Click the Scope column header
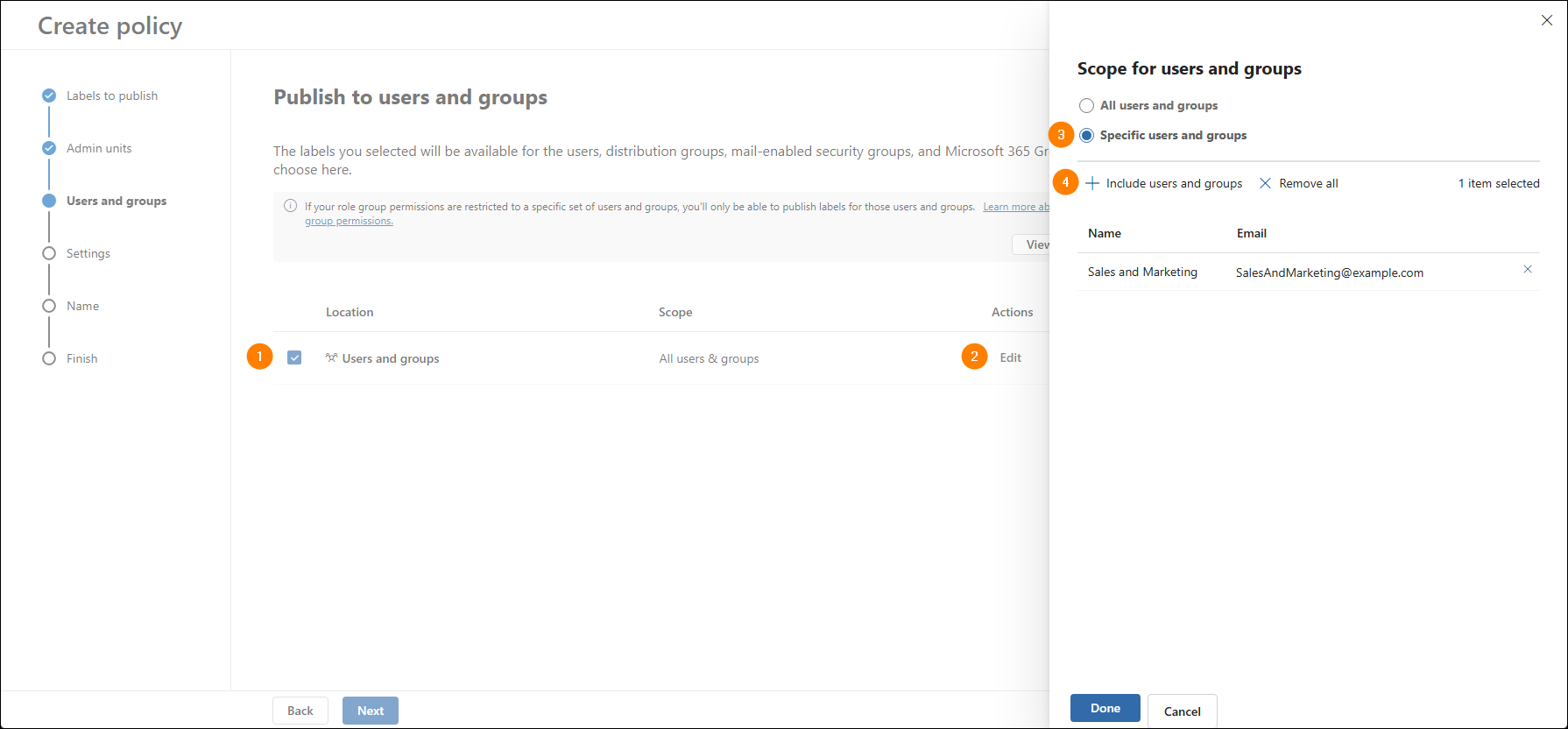Viewport: 1568px width, 729px height. (x=675, y=312)
